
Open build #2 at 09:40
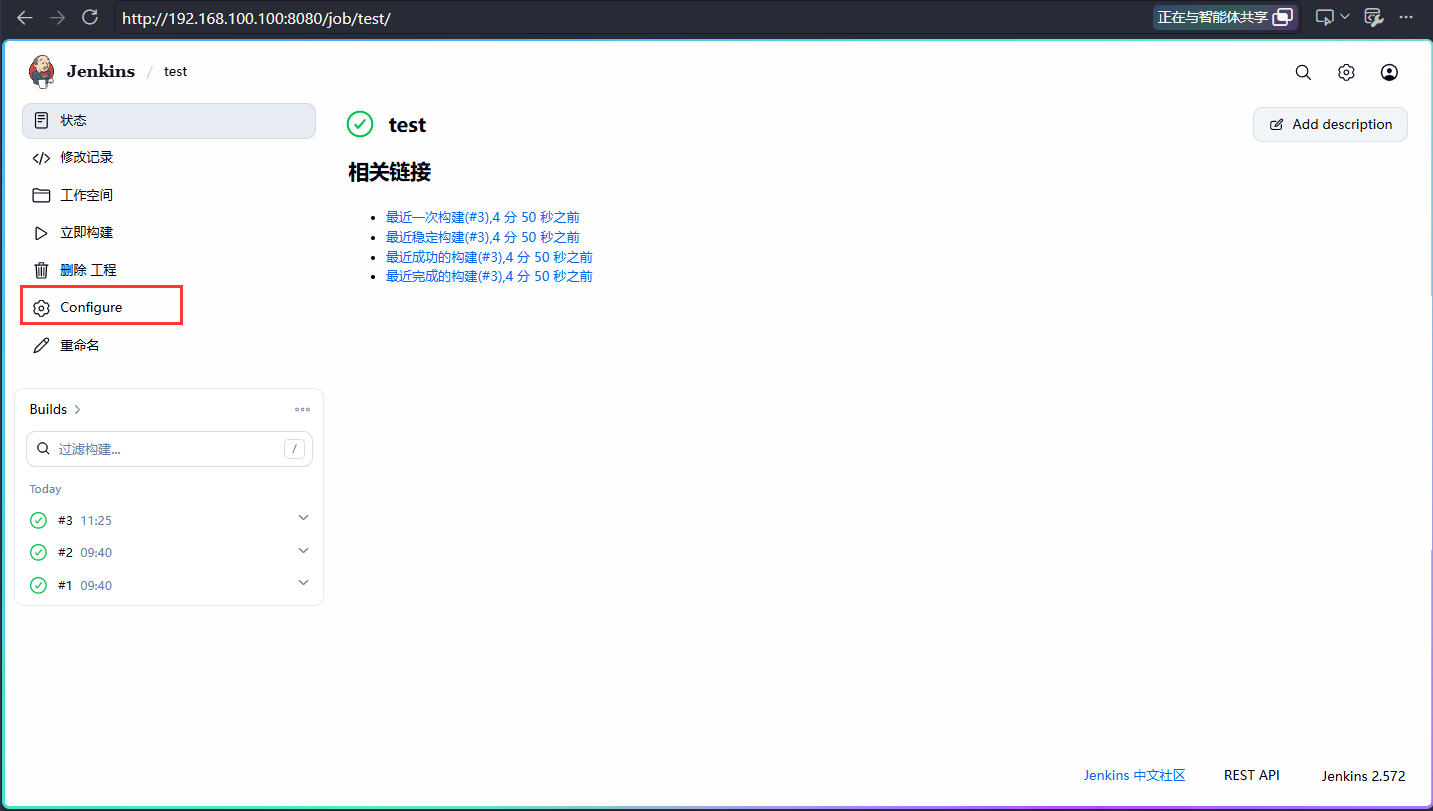pos(85,553)
